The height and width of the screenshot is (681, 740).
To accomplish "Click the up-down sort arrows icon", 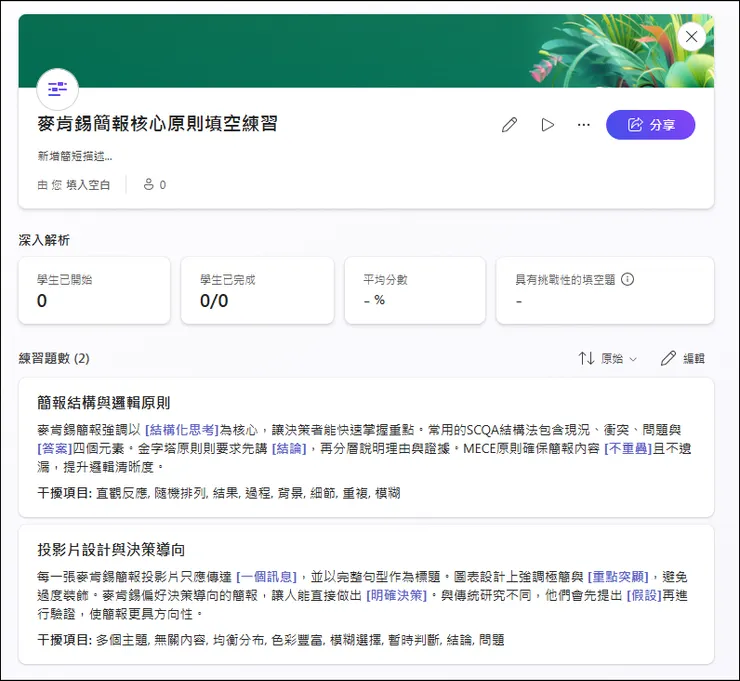I will click(x=587, y=359).
